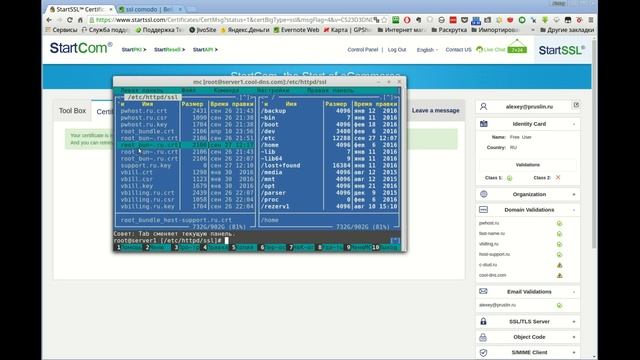Click Leave a message button
Image resolution: width=640 pixels, height=360 pixels.
pyautogui.click(x=436, y=111)
